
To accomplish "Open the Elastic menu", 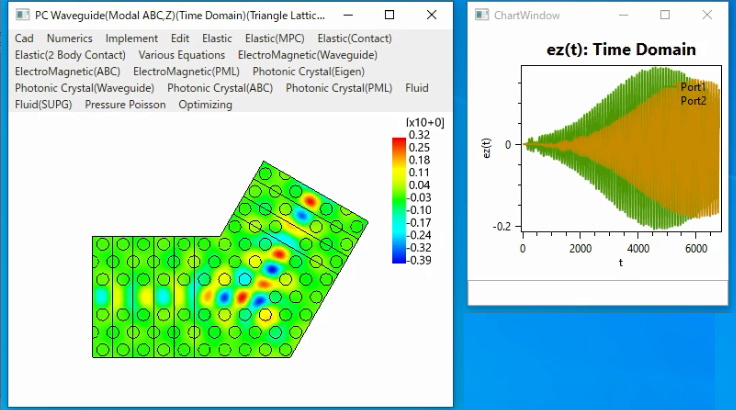I will click(217, 39).
